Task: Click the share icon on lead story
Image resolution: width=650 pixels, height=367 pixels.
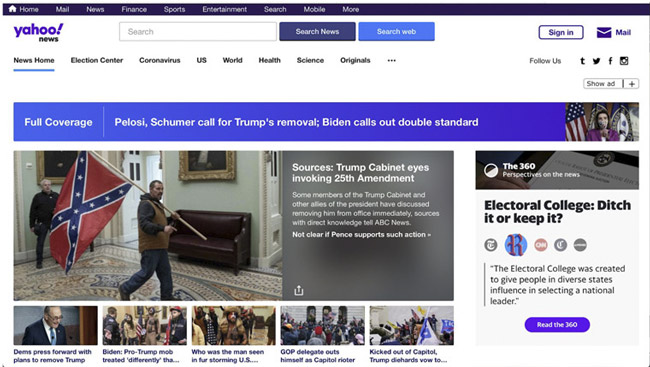Action: tap(298, 290)
